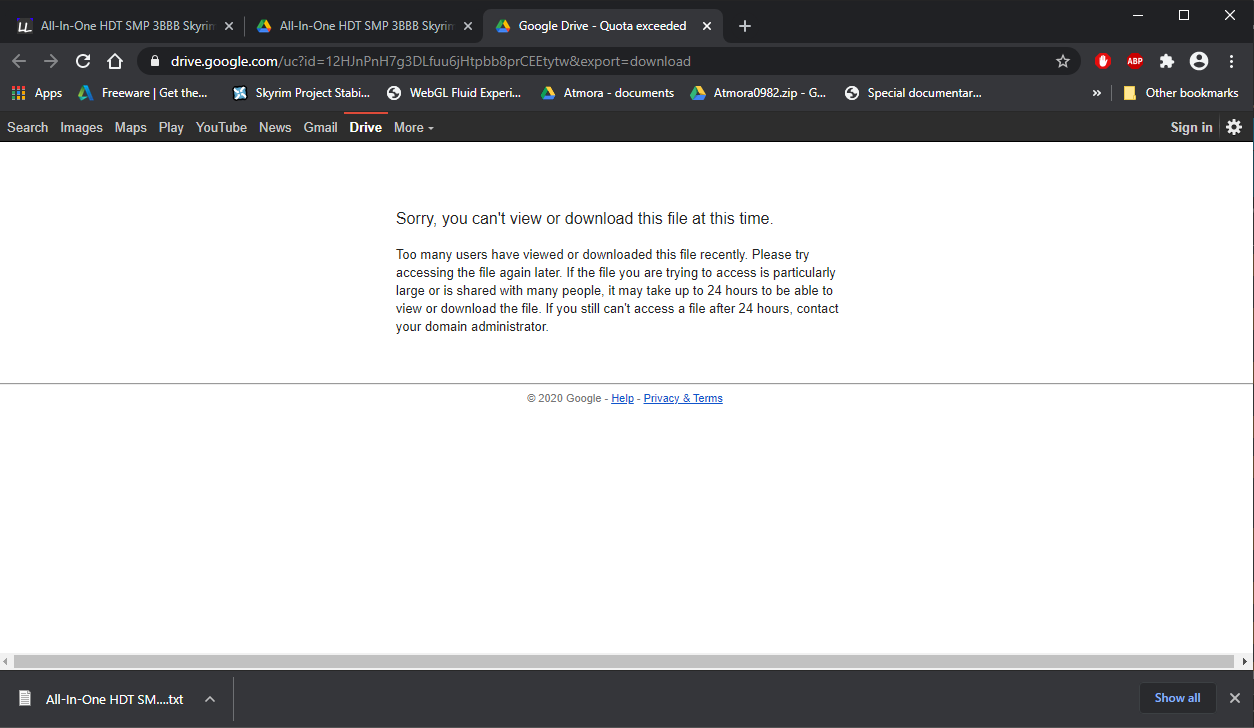1254x728 pixels.
Task: Reload the current page
Action: [x=83, y=61]
